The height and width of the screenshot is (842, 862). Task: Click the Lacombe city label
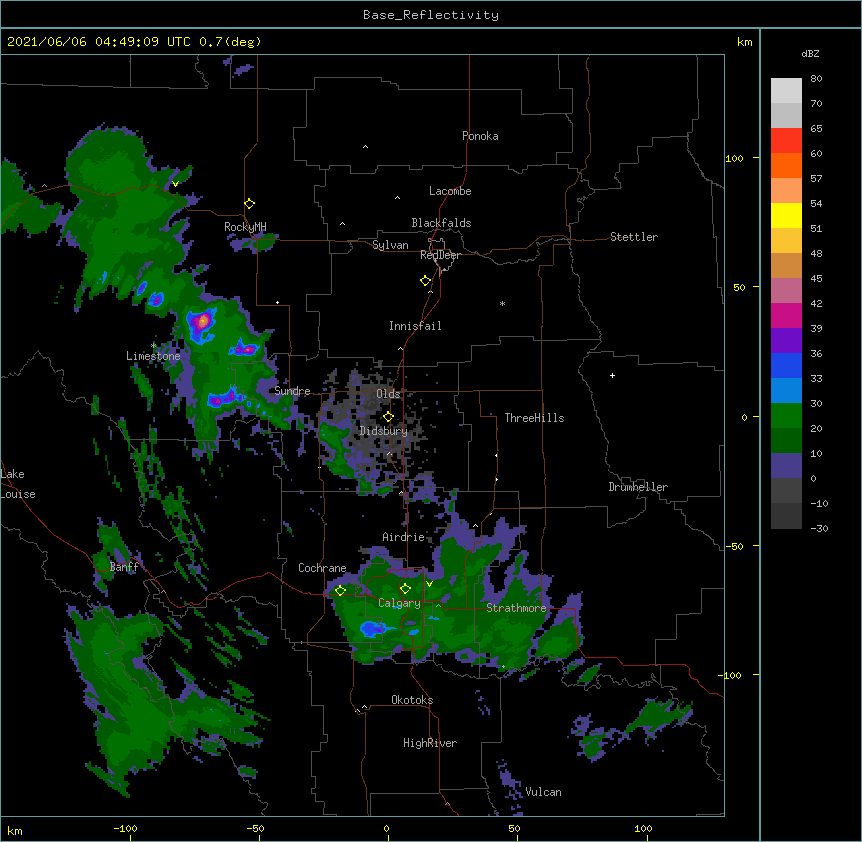pos(450,191)
